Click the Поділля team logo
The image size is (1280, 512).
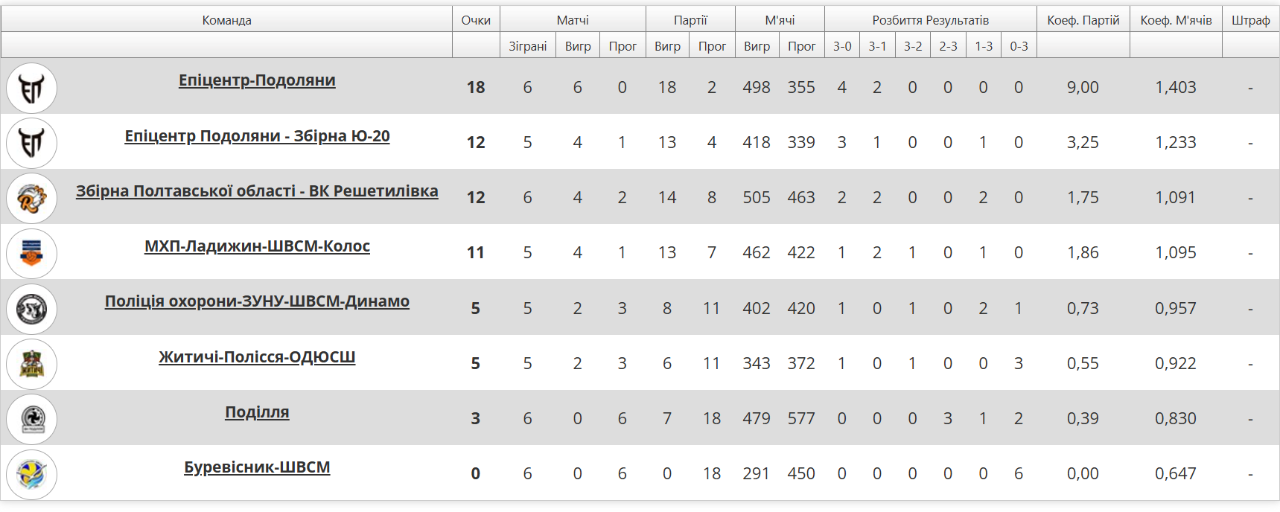tap(32, 418)
